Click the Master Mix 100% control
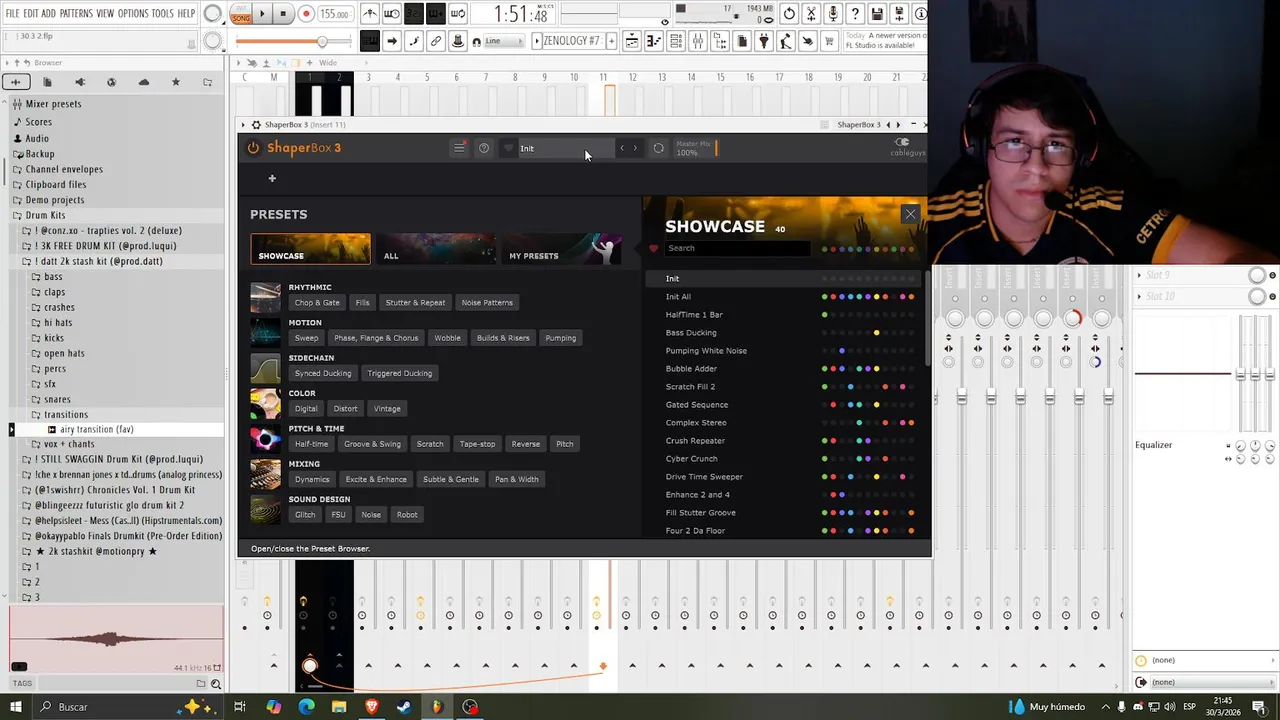1280x720 pixels. (695, 148)
